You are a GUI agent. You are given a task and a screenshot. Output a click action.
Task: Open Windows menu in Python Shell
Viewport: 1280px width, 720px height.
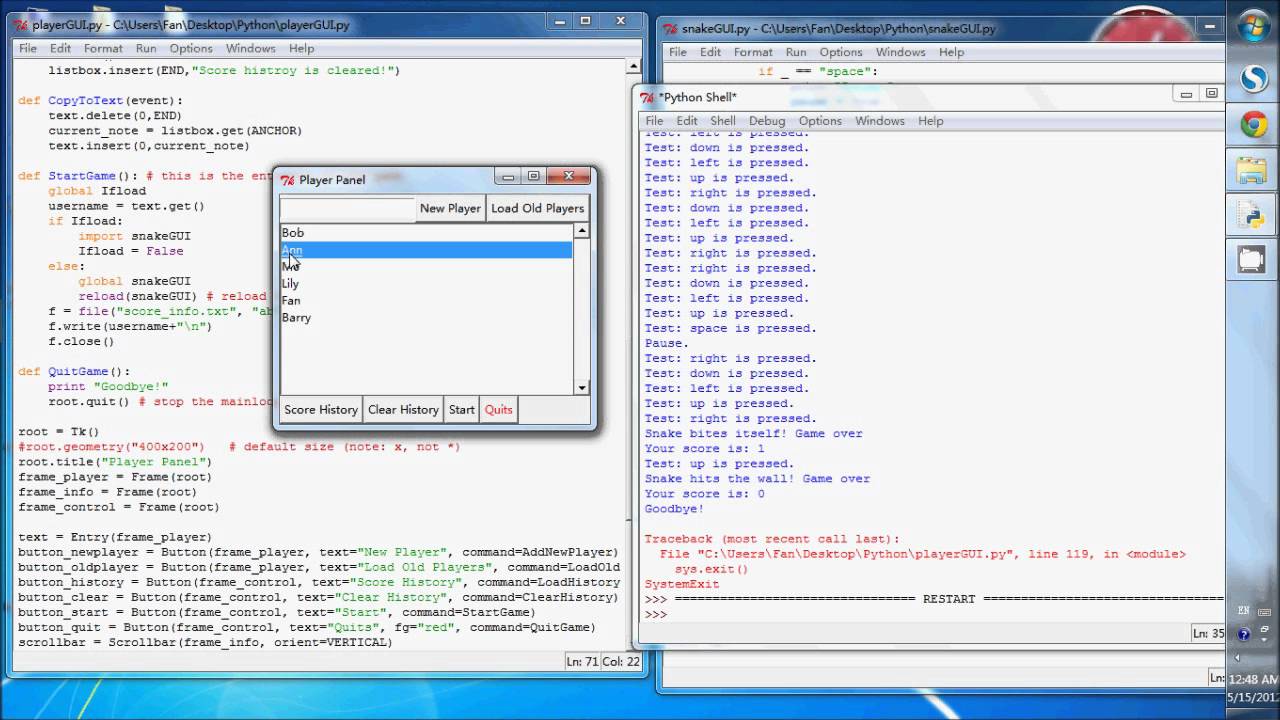click(880, 121)
